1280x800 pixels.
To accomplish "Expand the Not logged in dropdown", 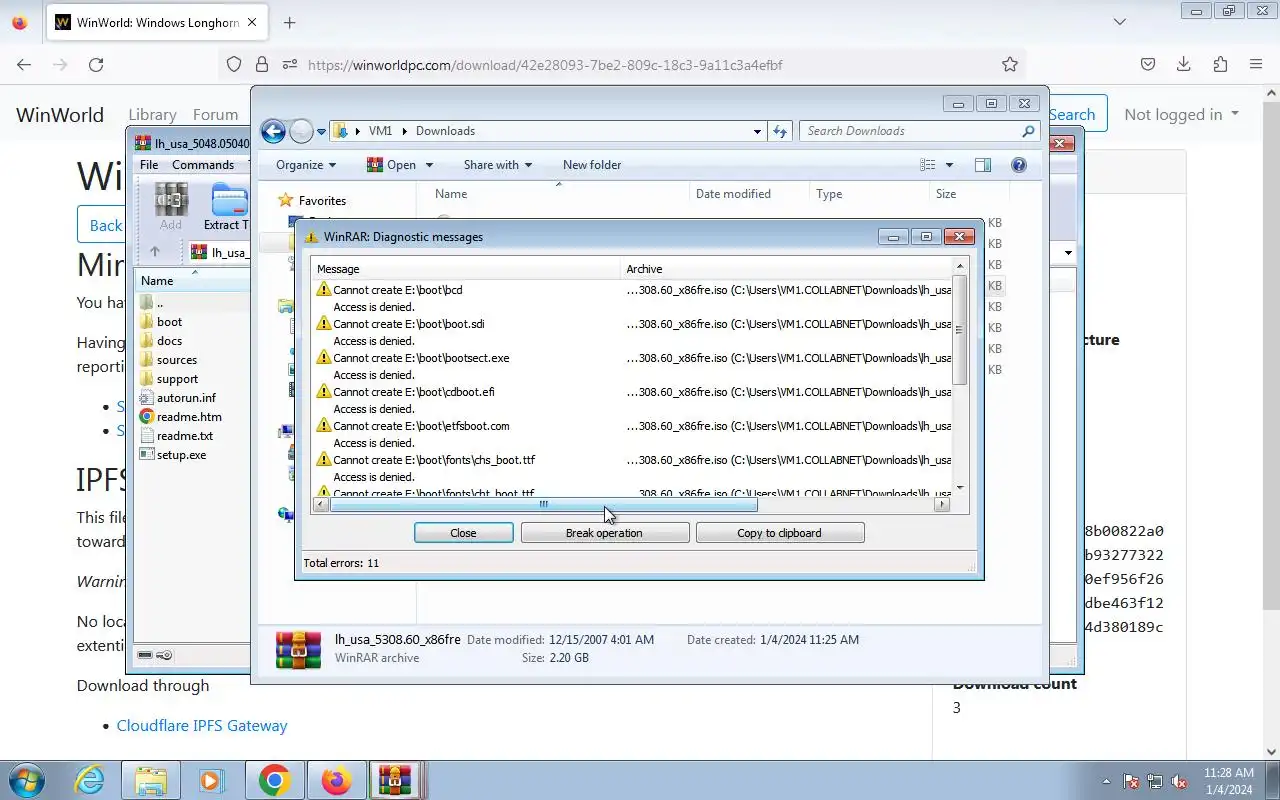I will point(1181,115).
